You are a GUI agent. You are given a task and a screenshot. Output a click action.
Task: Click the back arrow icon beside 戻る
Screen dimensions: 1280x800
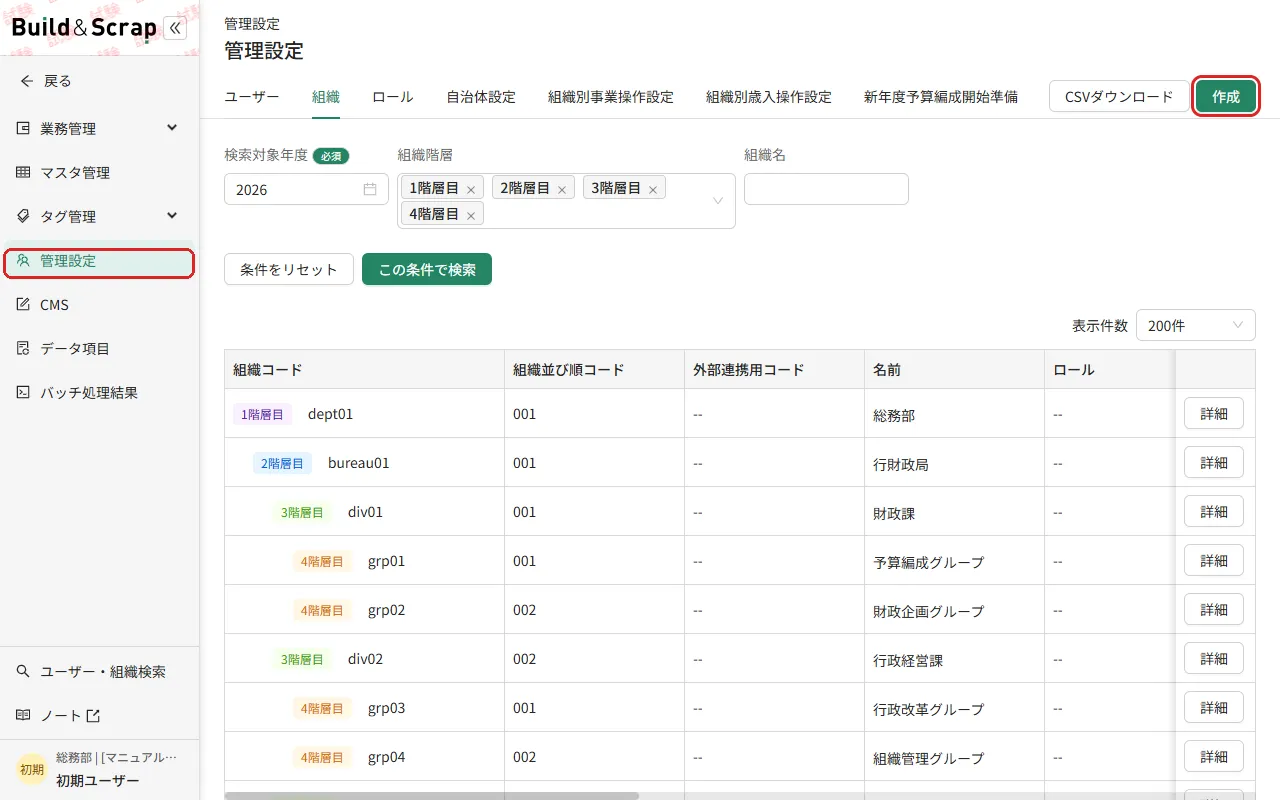(26, 81)
